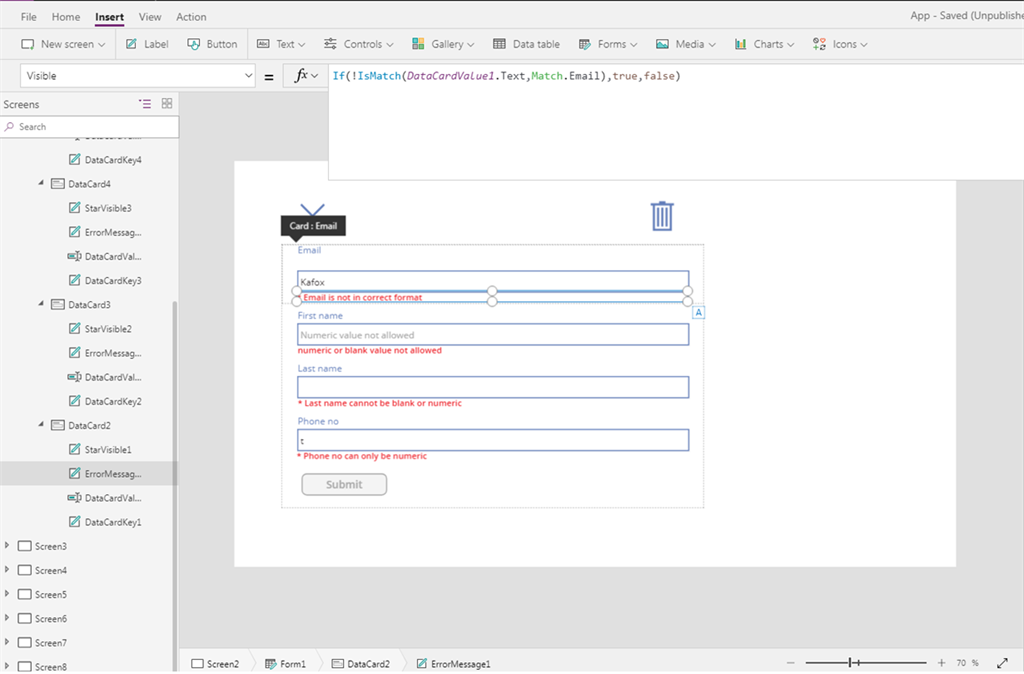This screenshot has width=1024, height=674.
Task: Select DataCard2 breadcrumb
Action: coord(360,664)
